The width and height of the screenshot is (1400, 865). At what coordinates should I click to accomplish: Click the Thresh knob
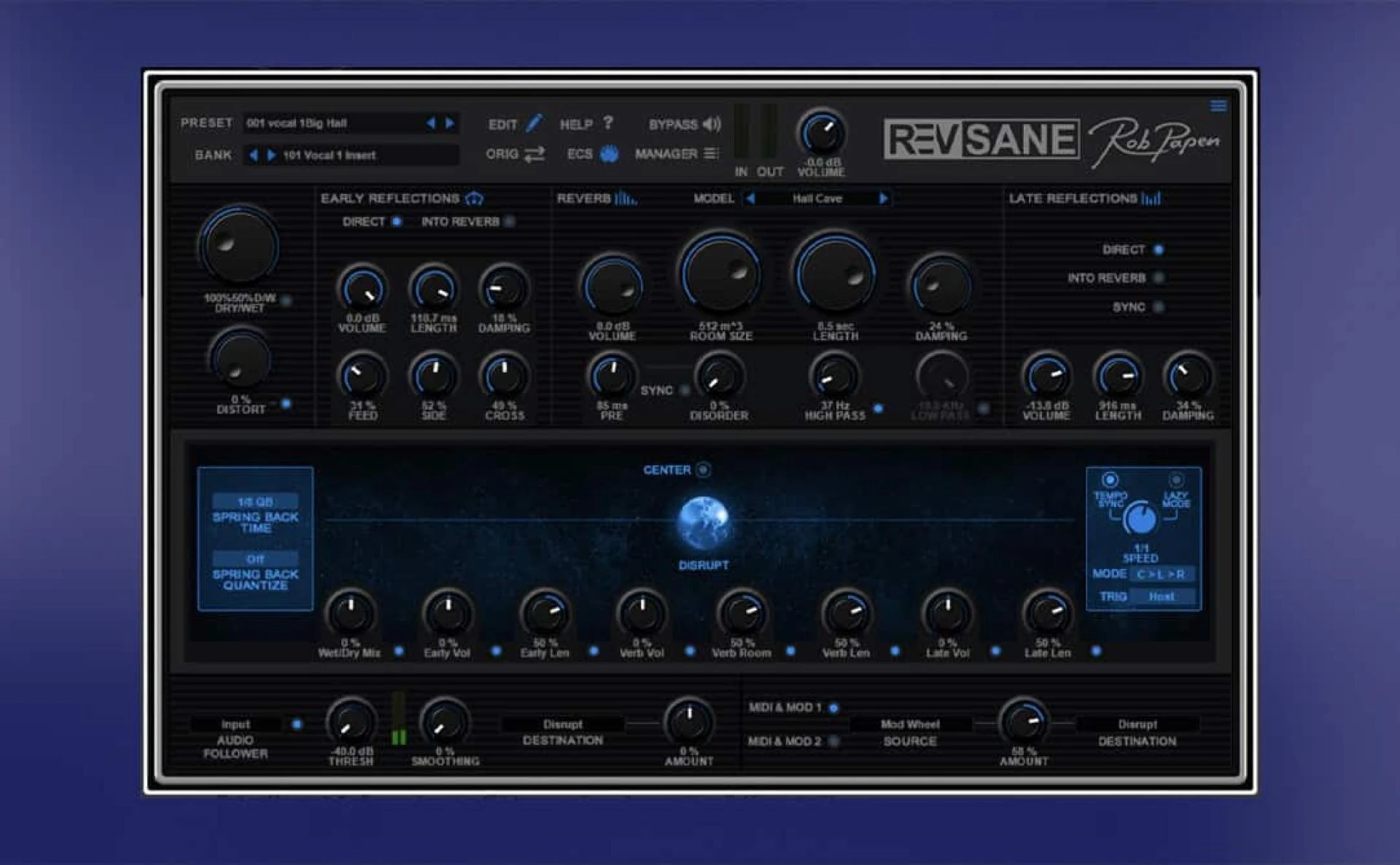[x=351, y=722]
